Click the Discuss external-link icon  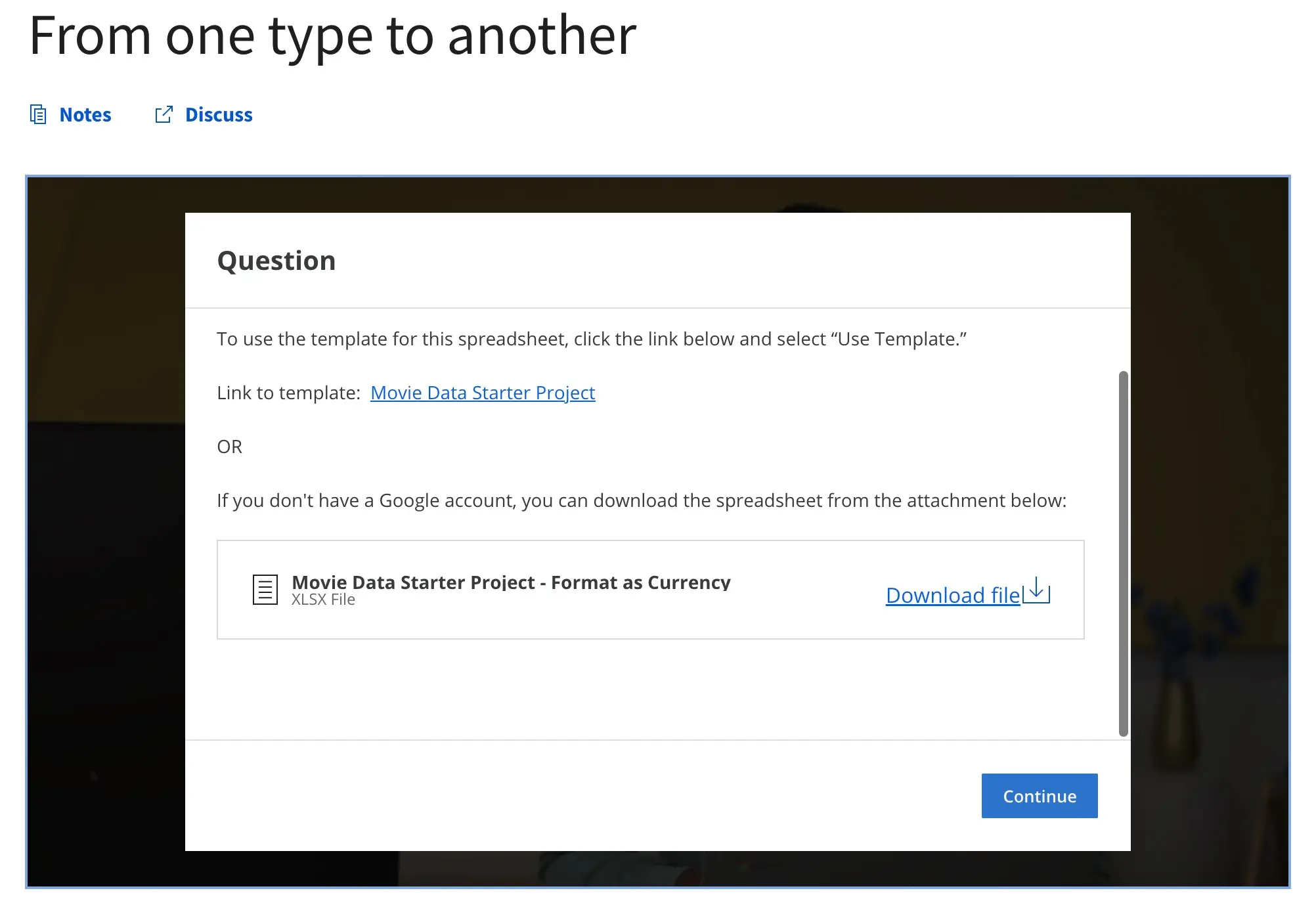(164, 115)
